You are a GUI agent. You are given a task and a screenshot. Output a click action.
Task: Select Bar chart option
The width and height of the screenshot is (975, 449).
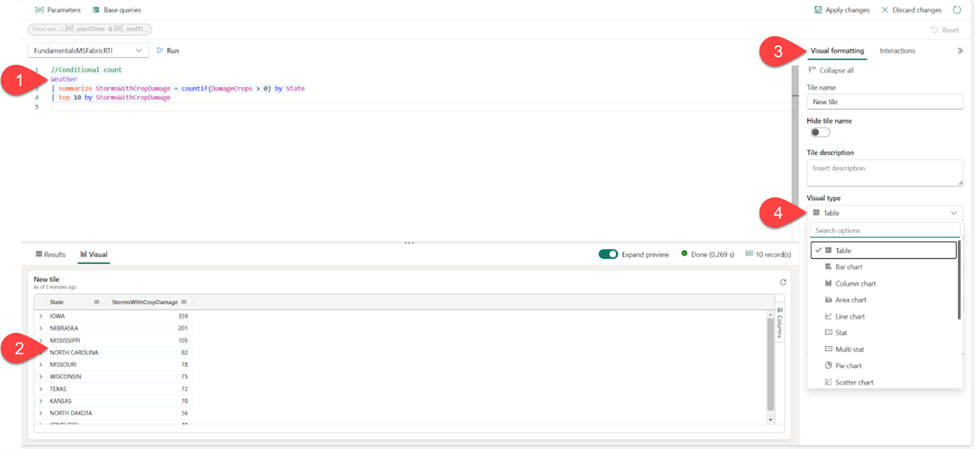883,267
